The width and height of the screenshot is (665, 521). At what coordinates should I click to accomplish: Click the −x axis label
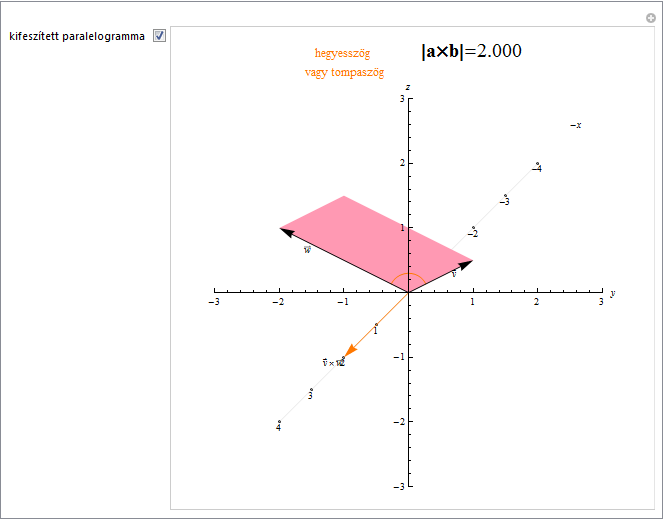[575, 125]
